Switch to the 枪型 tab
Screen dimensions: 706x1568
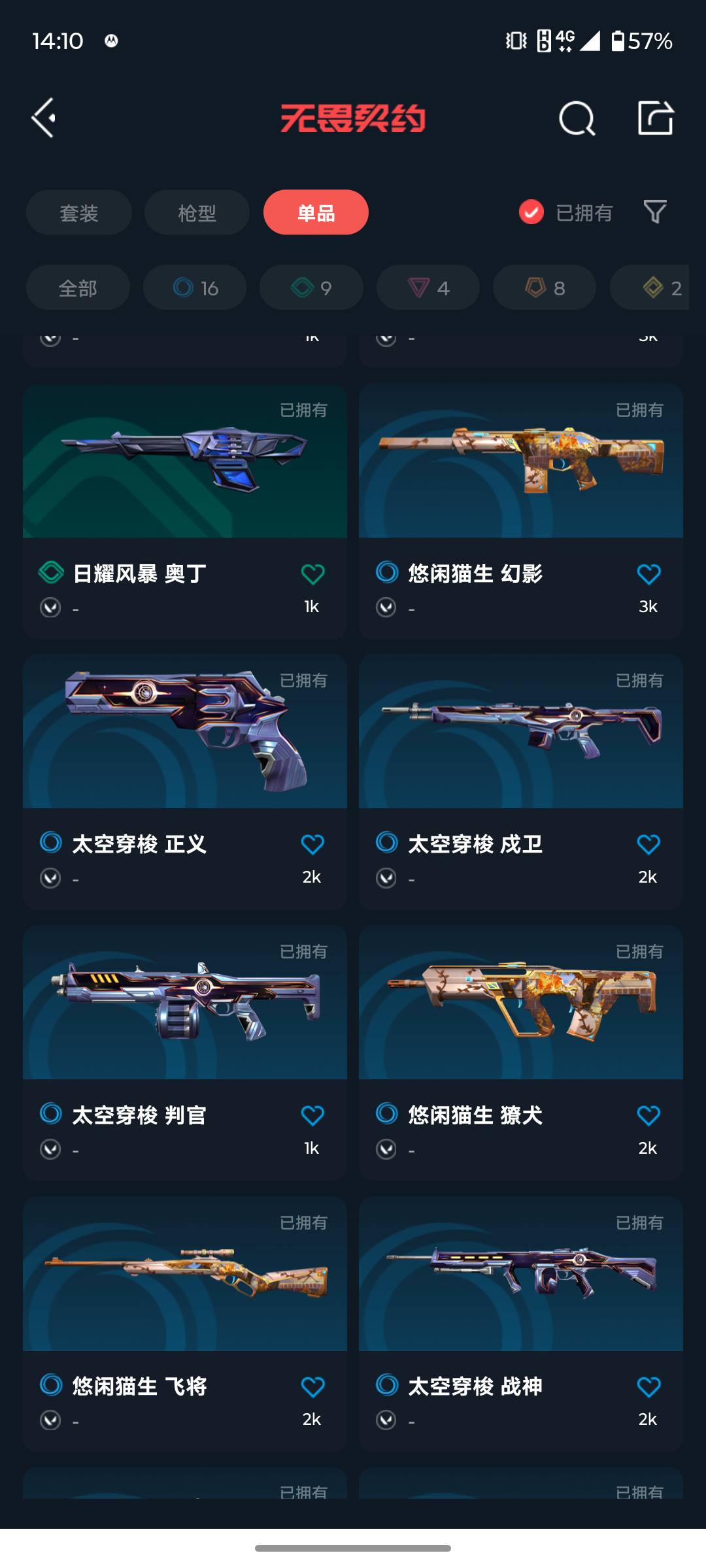(x=197, y=212)
